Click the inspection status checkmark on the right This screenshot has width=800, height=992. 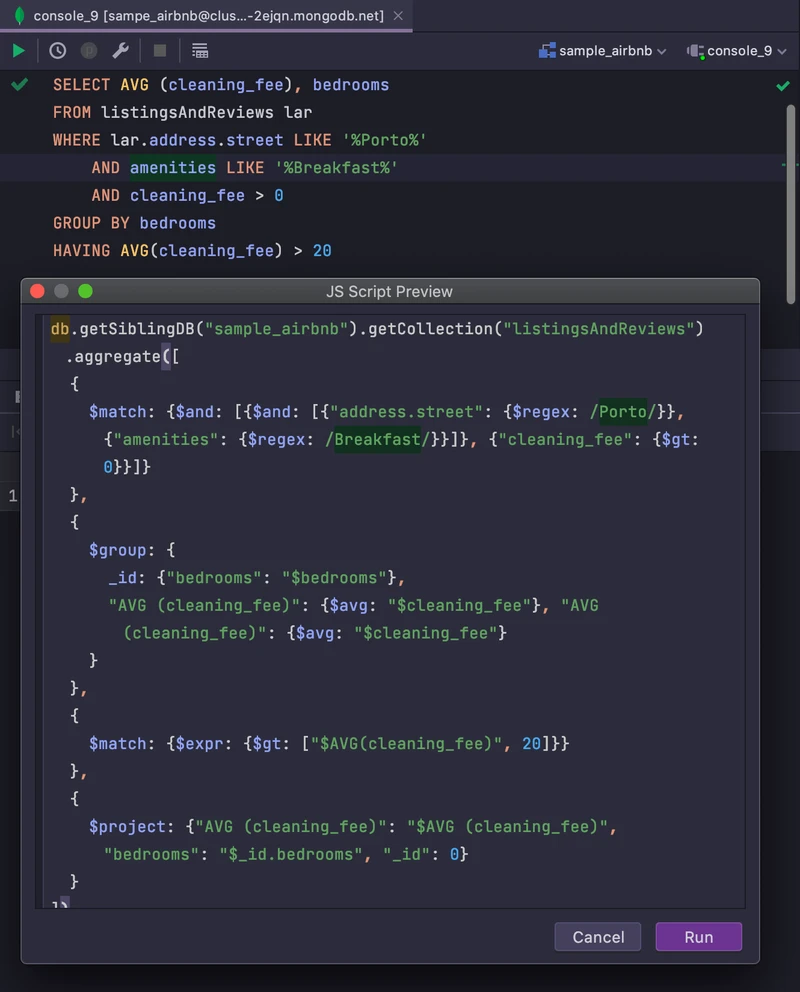pos(784,85)
